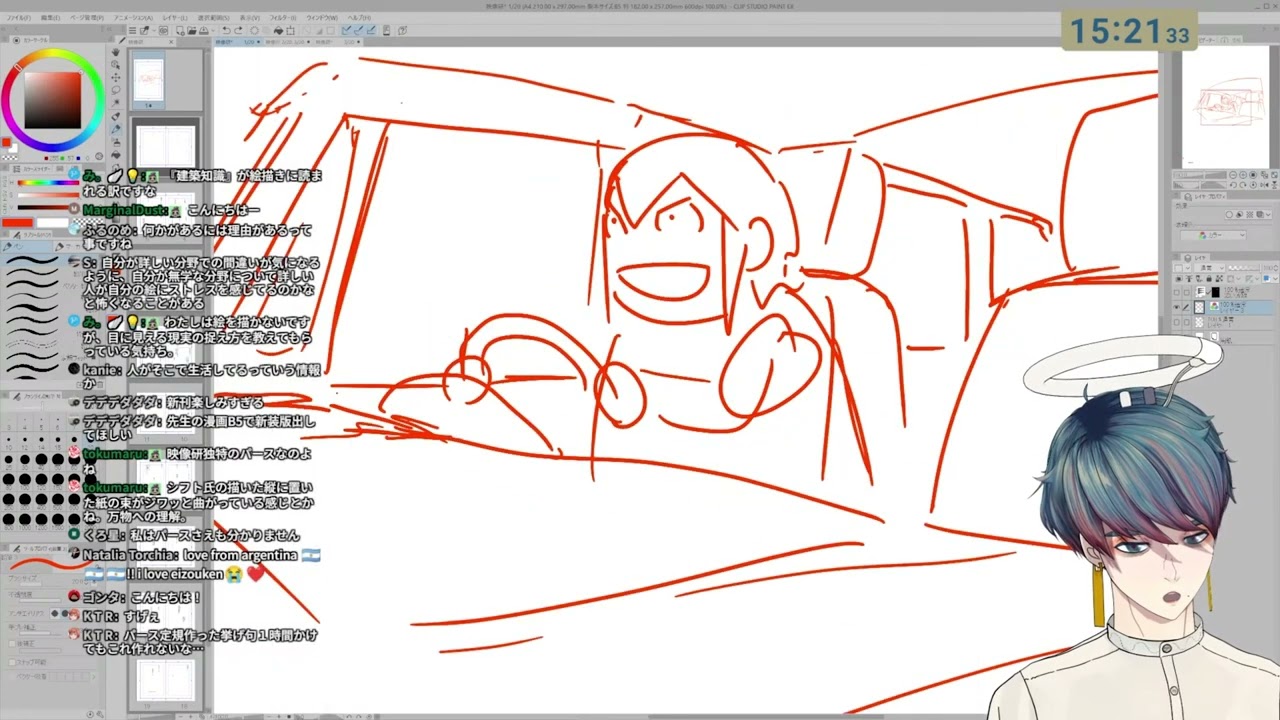The height and width of the screenshot is (720, 1280).
Task: Open the レイヤー(L) menu
Action: tap(174, 17)
